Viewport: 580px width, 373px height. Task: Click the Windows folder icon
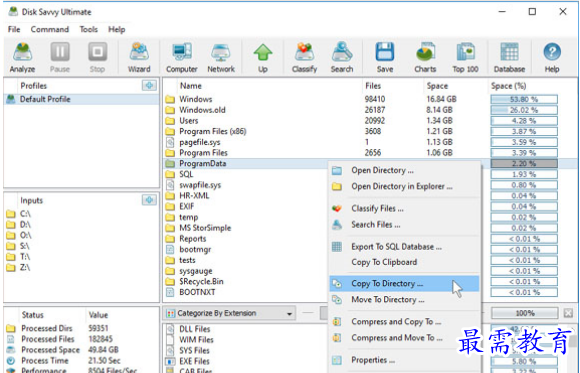tap(170, 99)
